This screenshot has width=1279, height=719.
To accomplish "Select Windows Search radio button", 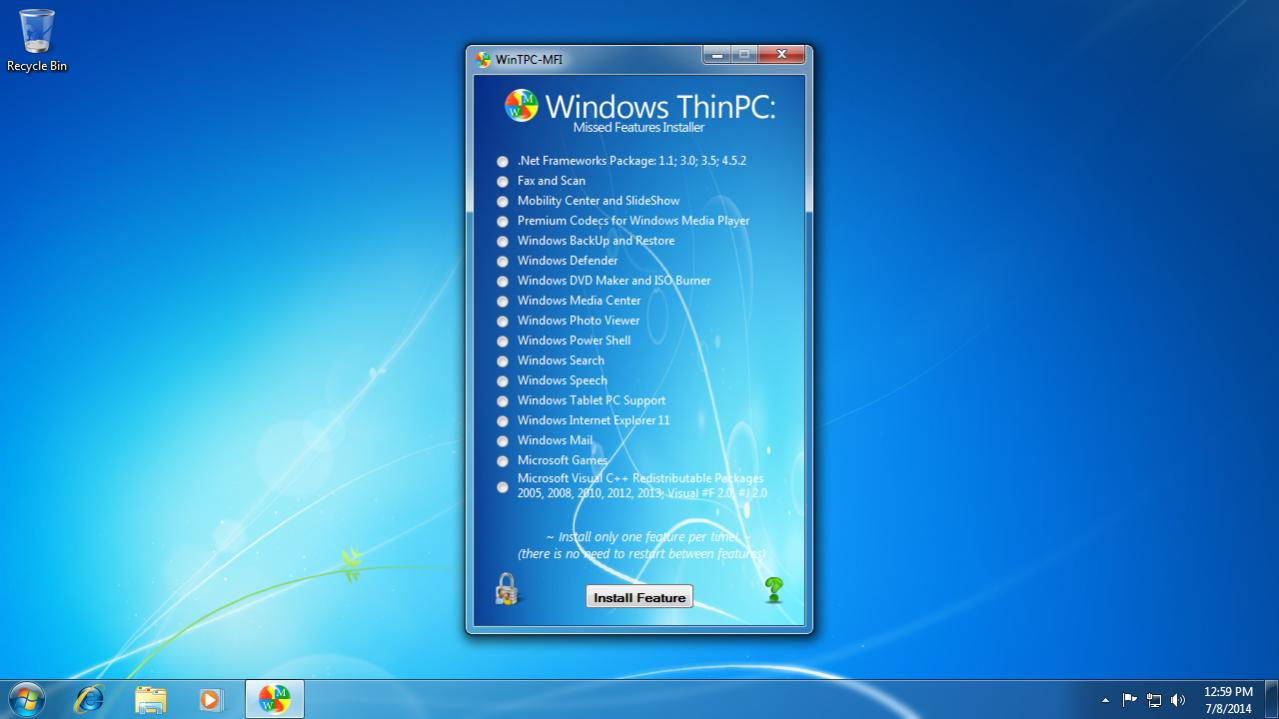I will coord(502,361).
